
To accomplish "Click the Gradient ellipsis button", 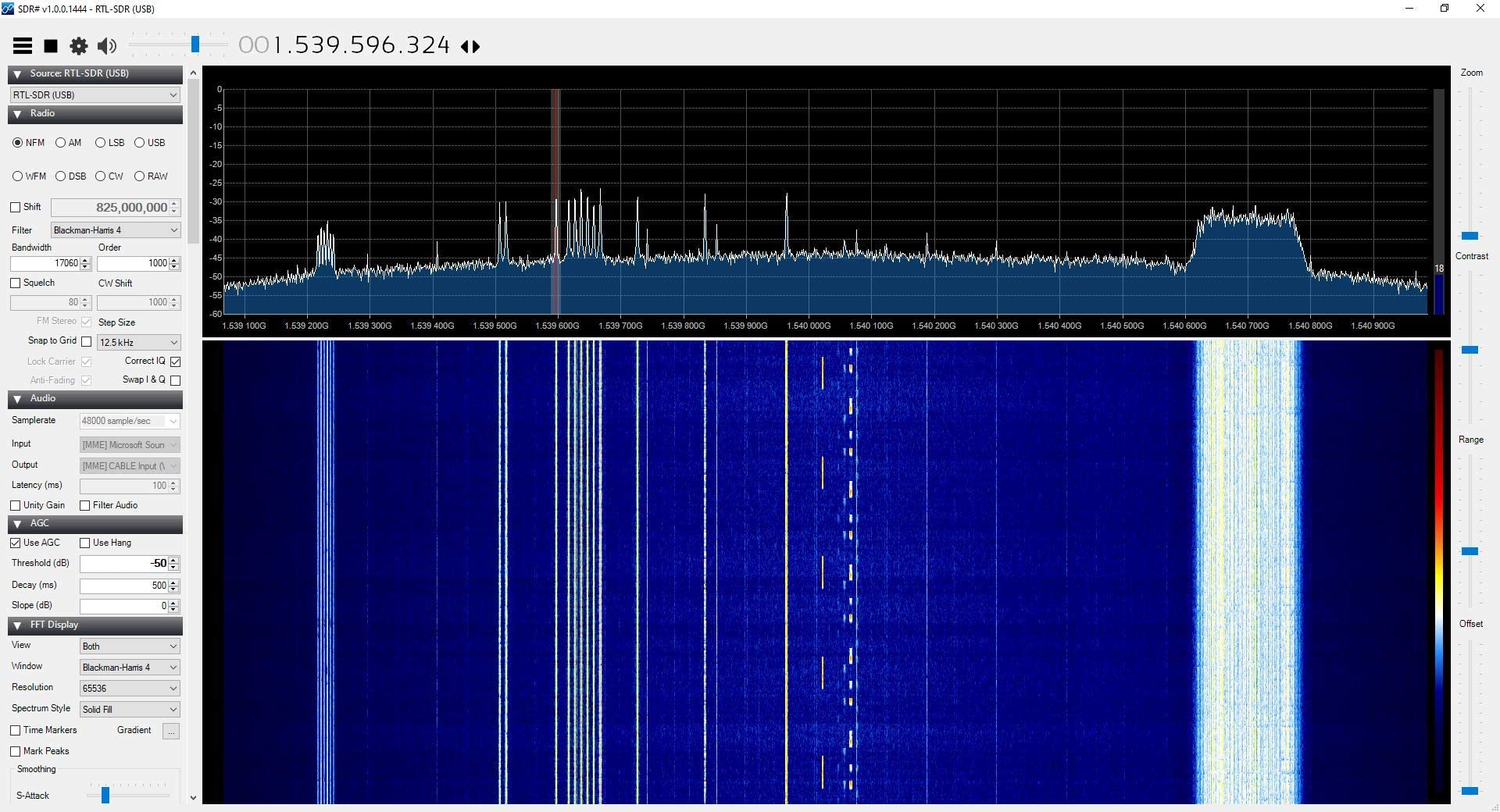I will (x=171, y=732).
